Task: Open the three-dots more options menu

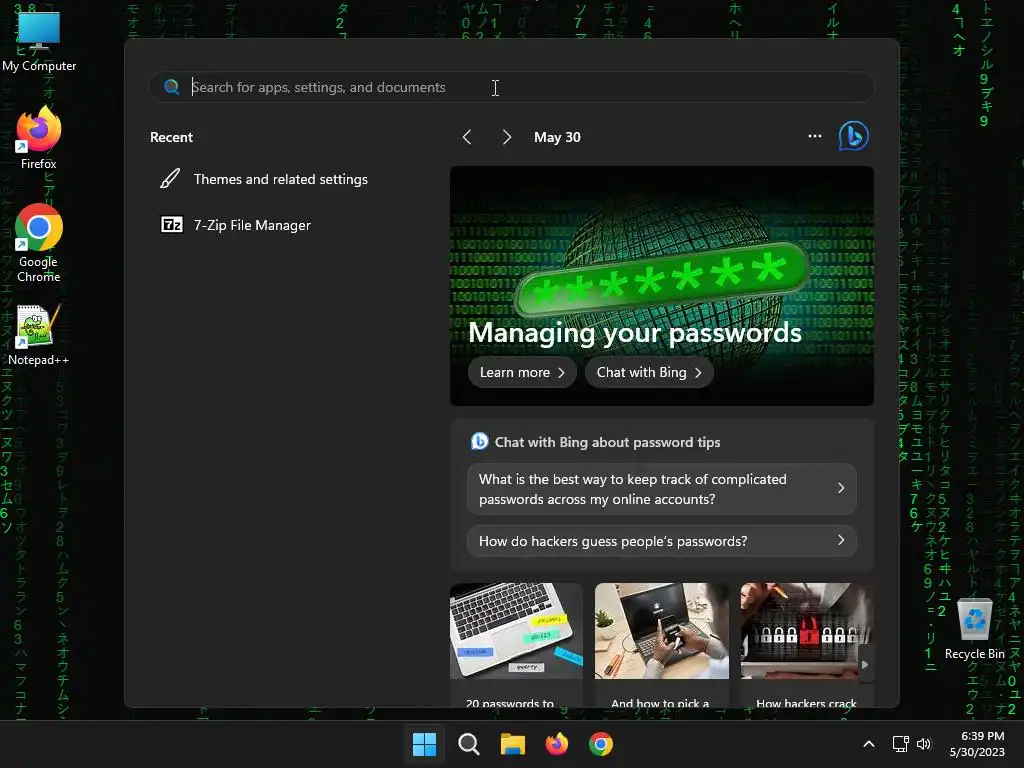Action: (814, 136)
